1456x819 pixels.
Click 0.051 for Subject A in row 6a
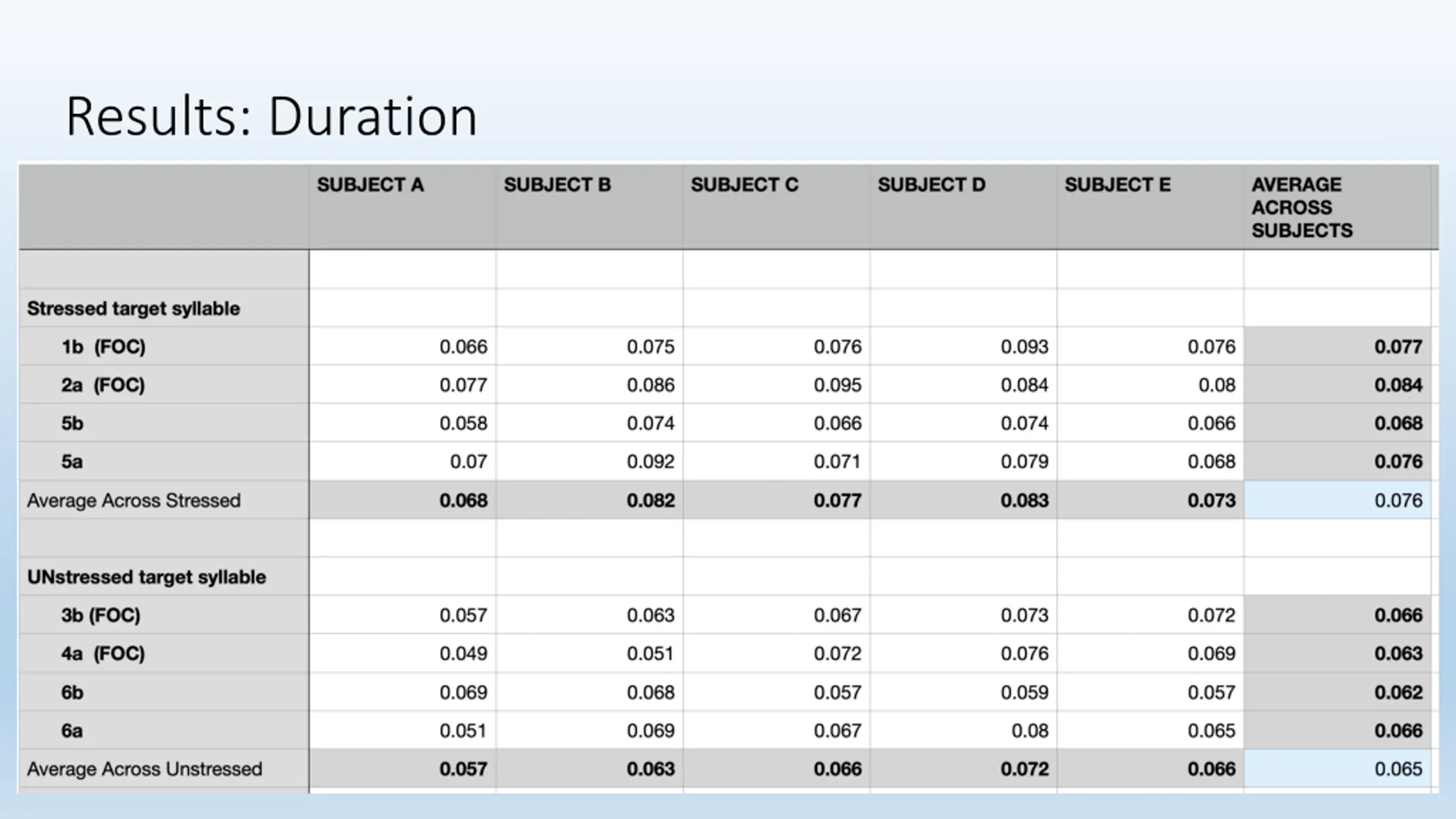click(463, 731)
